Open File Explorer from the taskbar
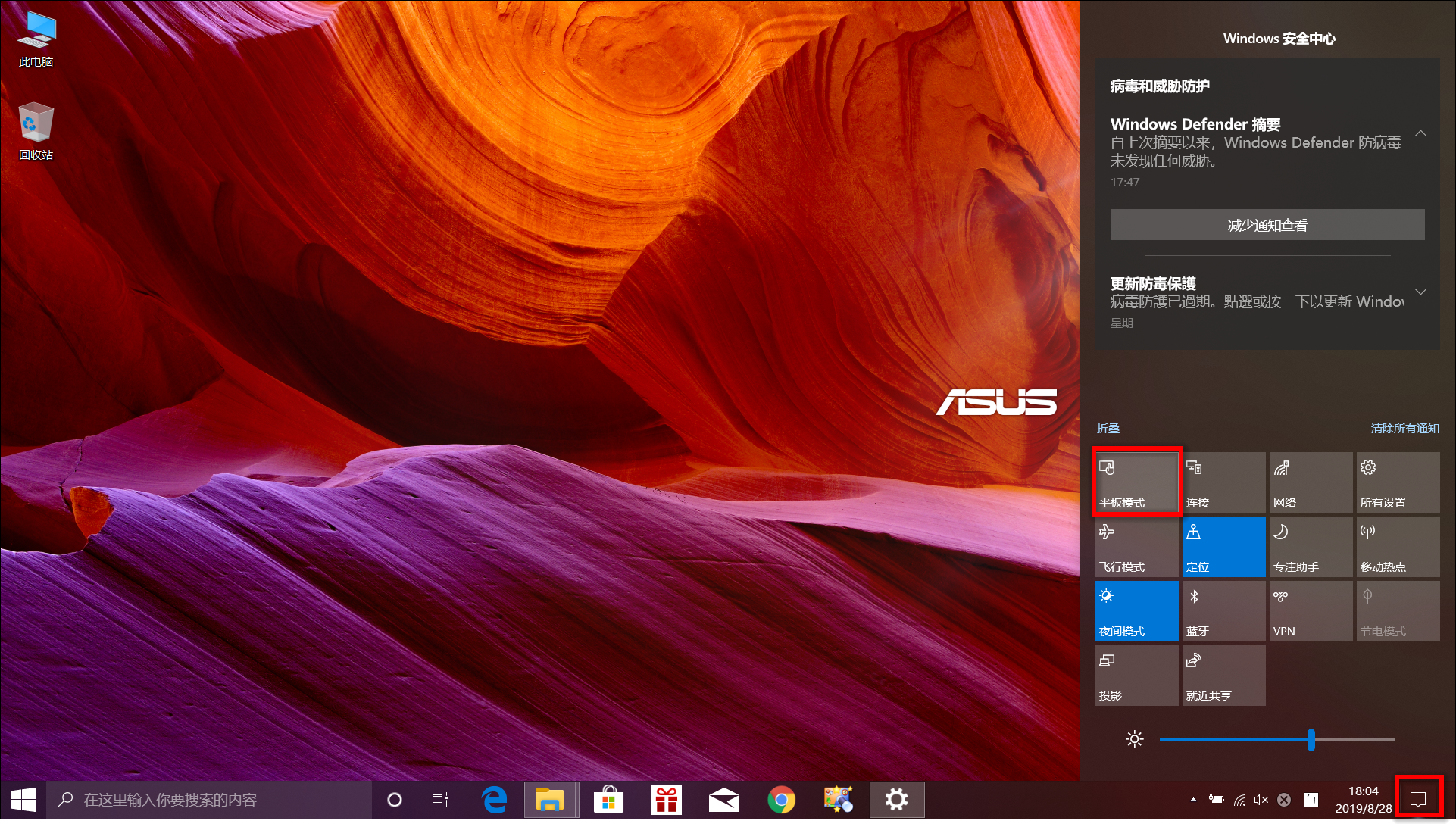The height and width of the screenshot is (824, 1456). [551, 800]
